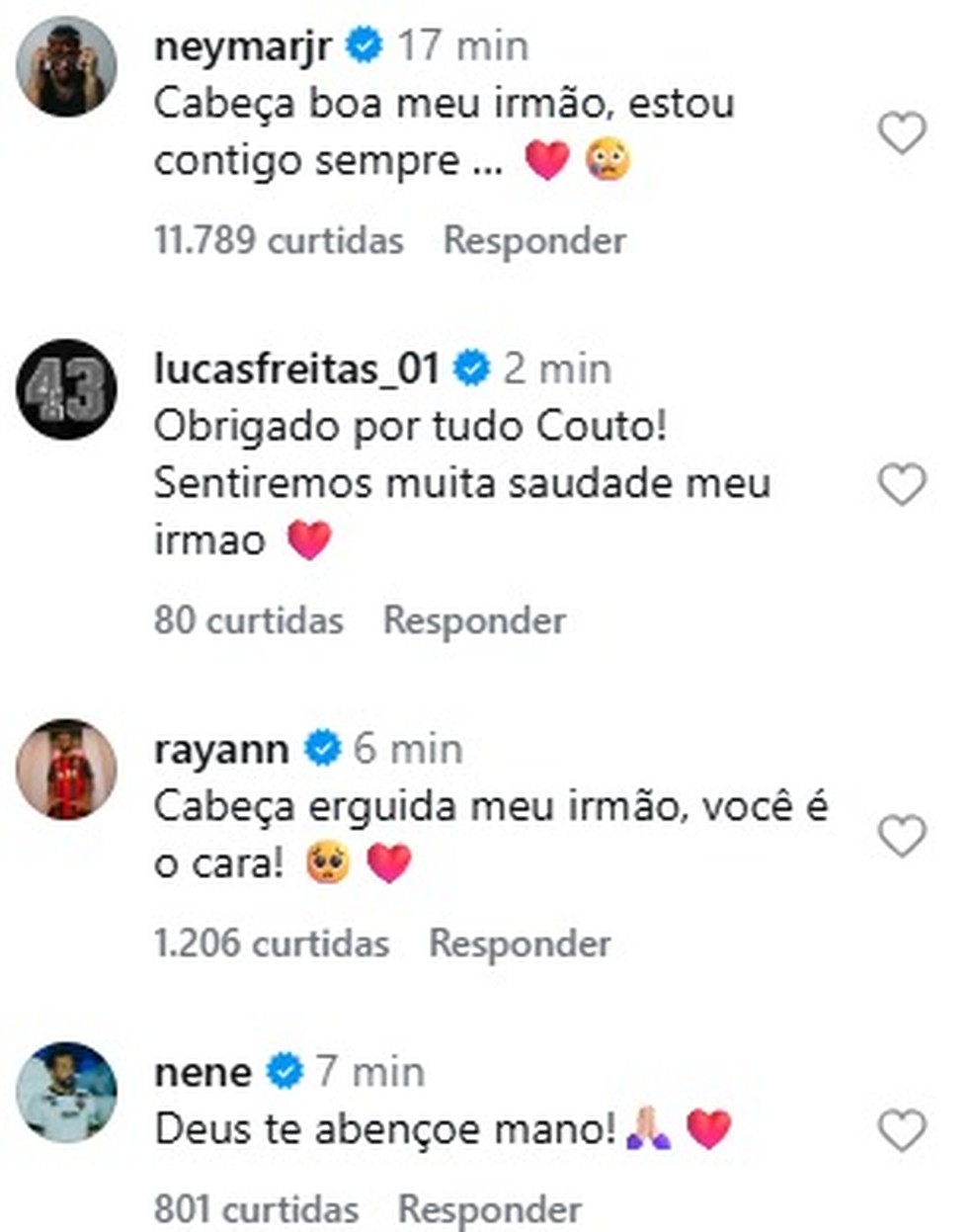Click the nene username
Image resolution: width=972 pixels, height=1232 pixels.
point(202,1071)
